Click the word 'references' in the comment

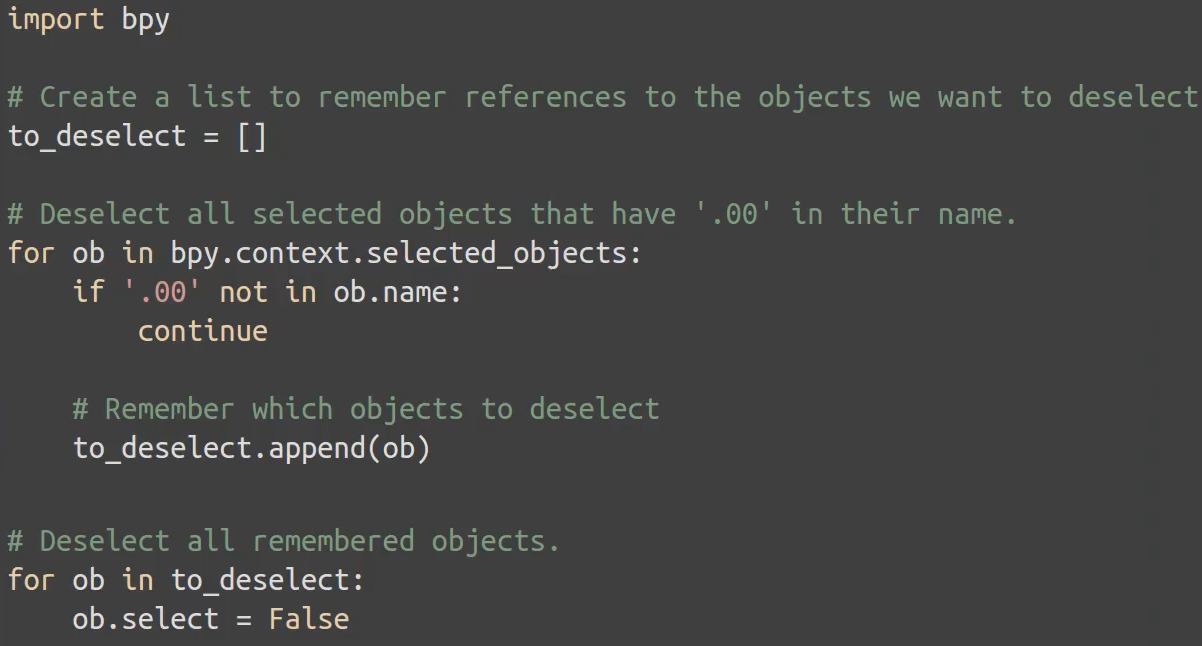click(x=546, y=97)
